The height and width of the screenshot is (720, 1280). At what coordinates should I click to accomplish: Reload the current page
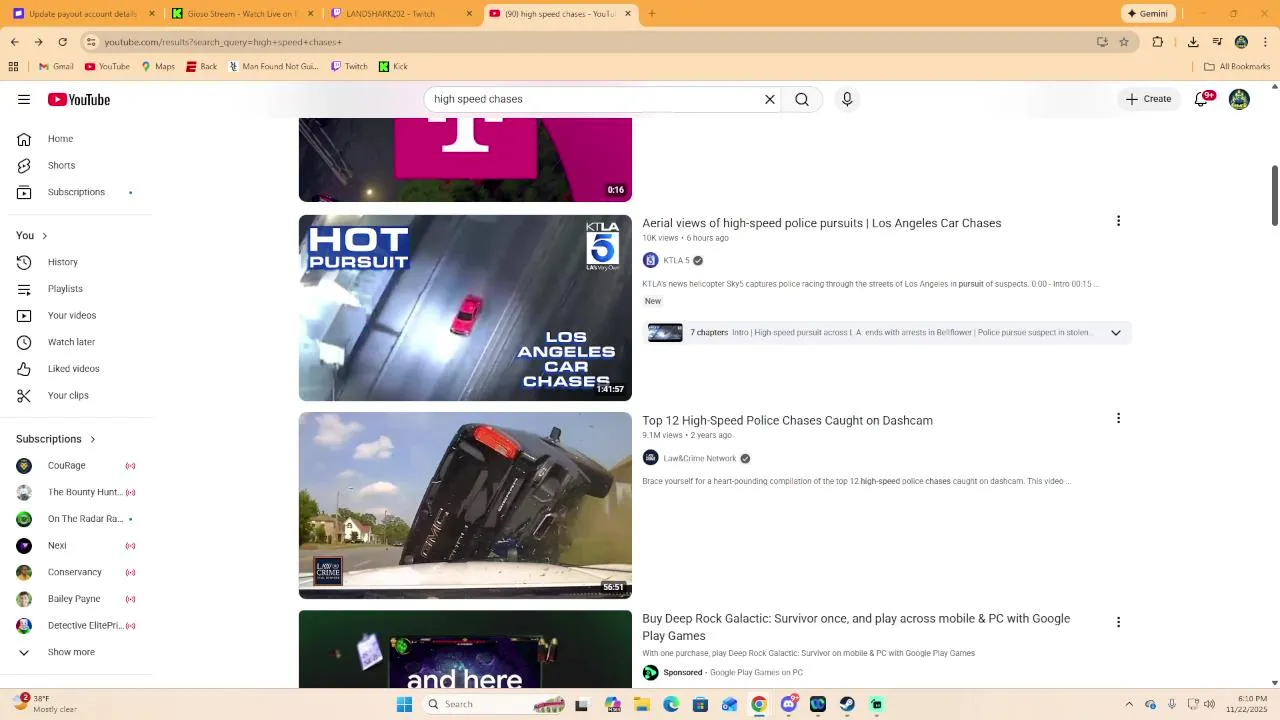pos(62,42)
